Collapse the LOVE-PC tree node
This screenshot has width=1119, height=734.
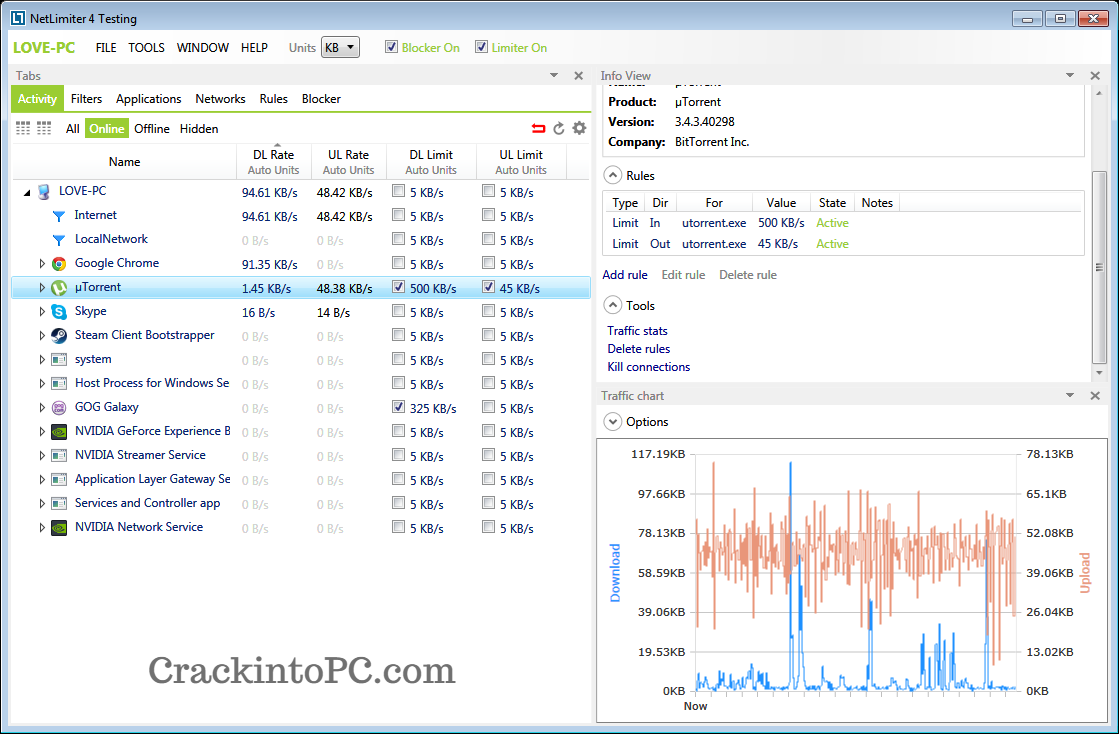coord(27,193)
